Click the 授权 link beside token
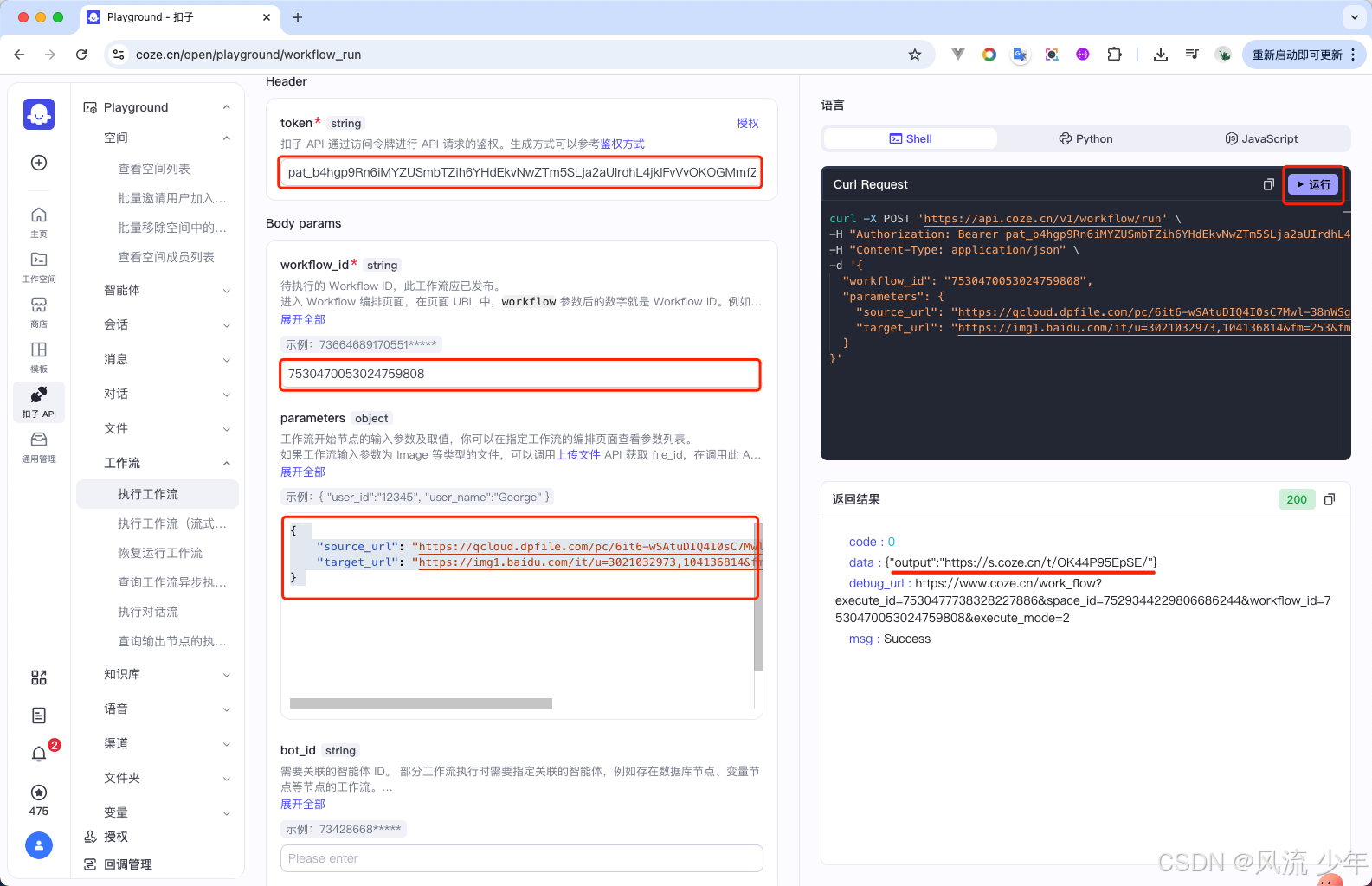1372x886 pixels. pos(748,123)
